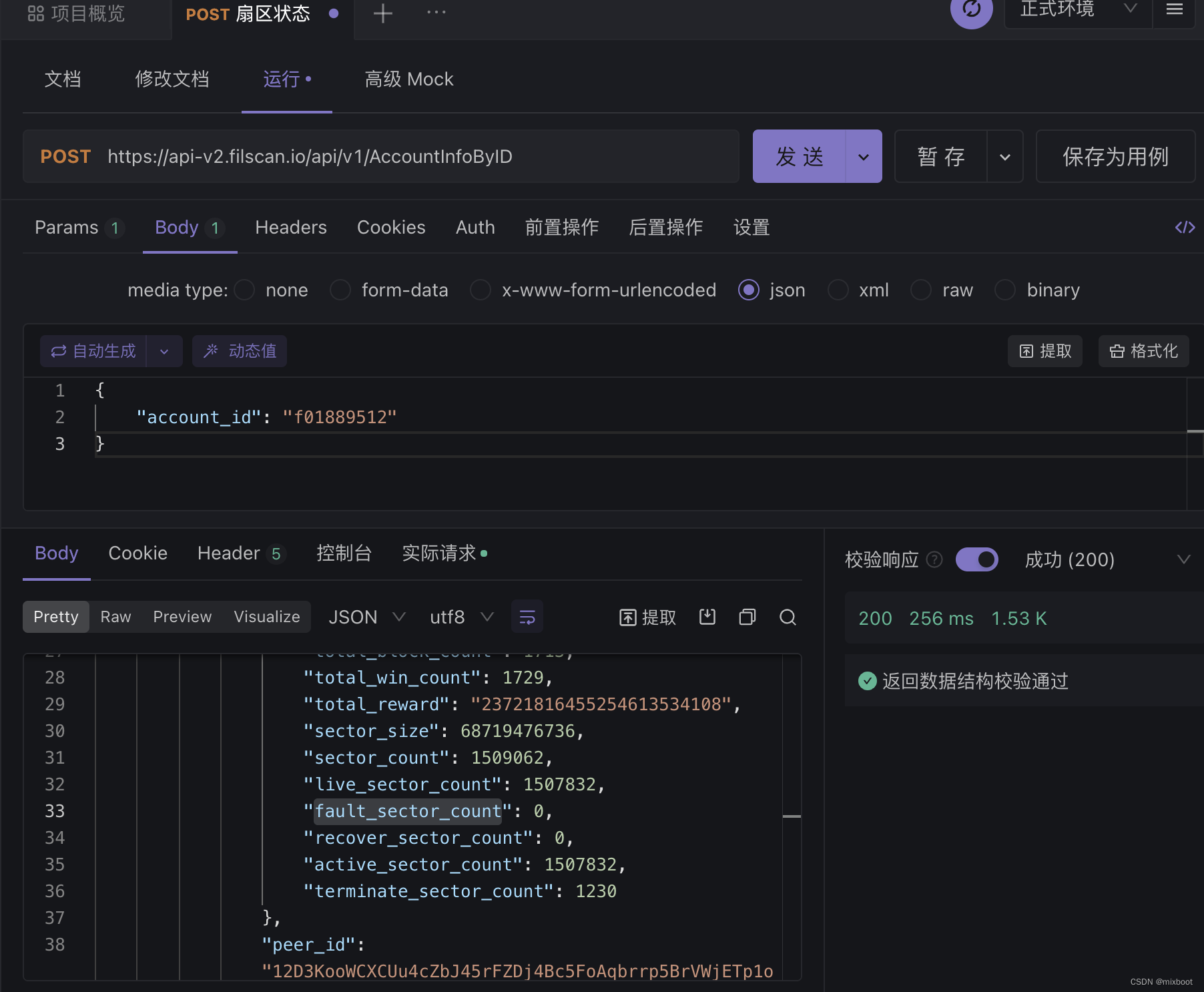
Task: Switch to 运行 tab
Action: tap(287, 79)
